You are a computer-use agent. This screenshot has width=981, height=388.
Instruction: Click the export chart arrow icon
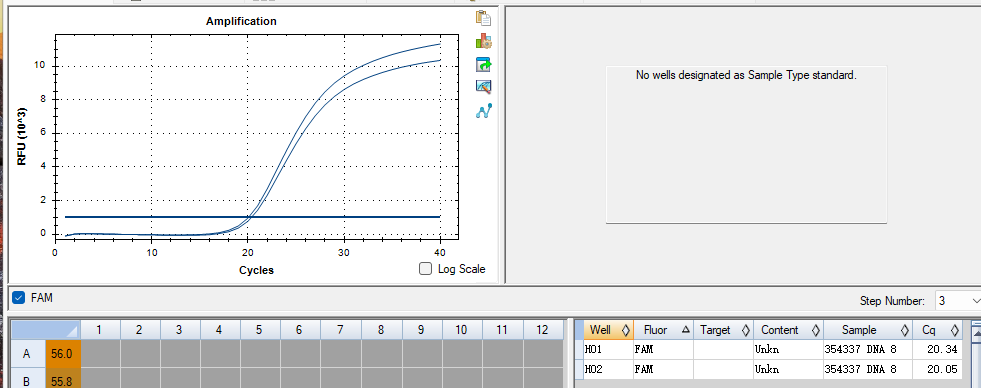tap(484, 64)
